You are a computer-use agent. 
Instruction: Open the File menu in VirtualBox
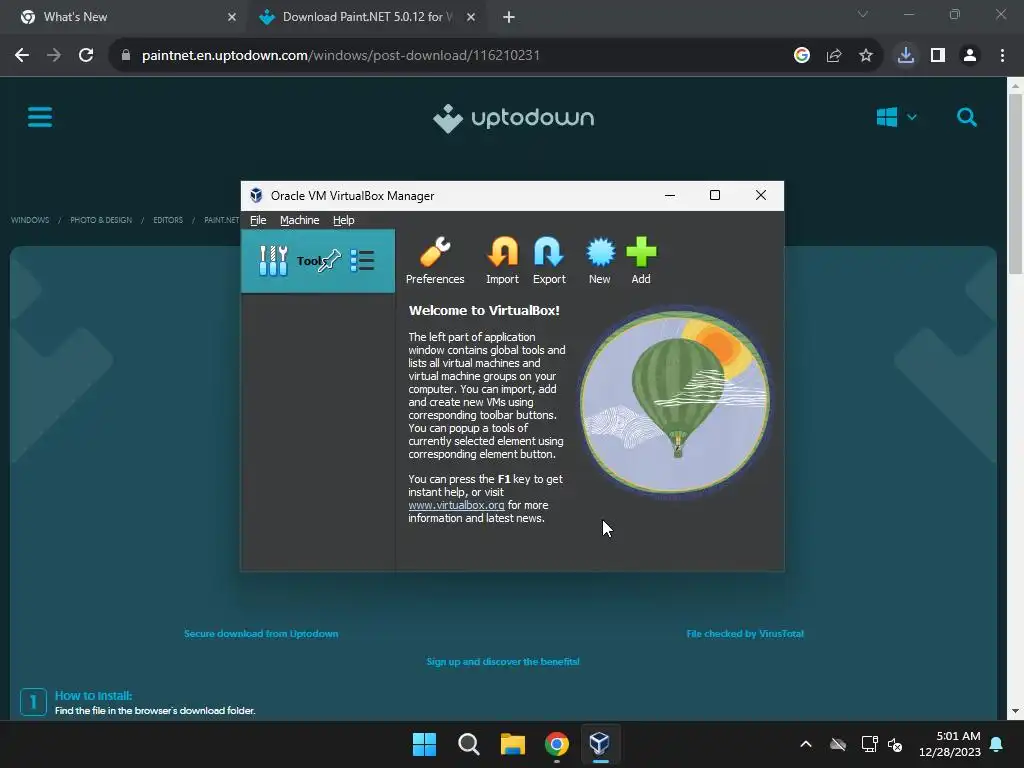pos(258,220)
